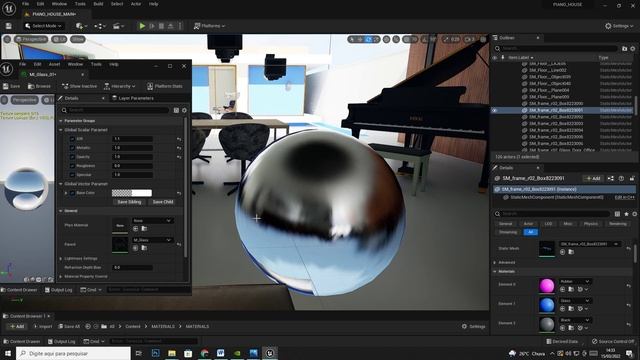The width and height of the screenshot is (640, 360).
Task: Click the Base Color swatch
Action: 132,193
